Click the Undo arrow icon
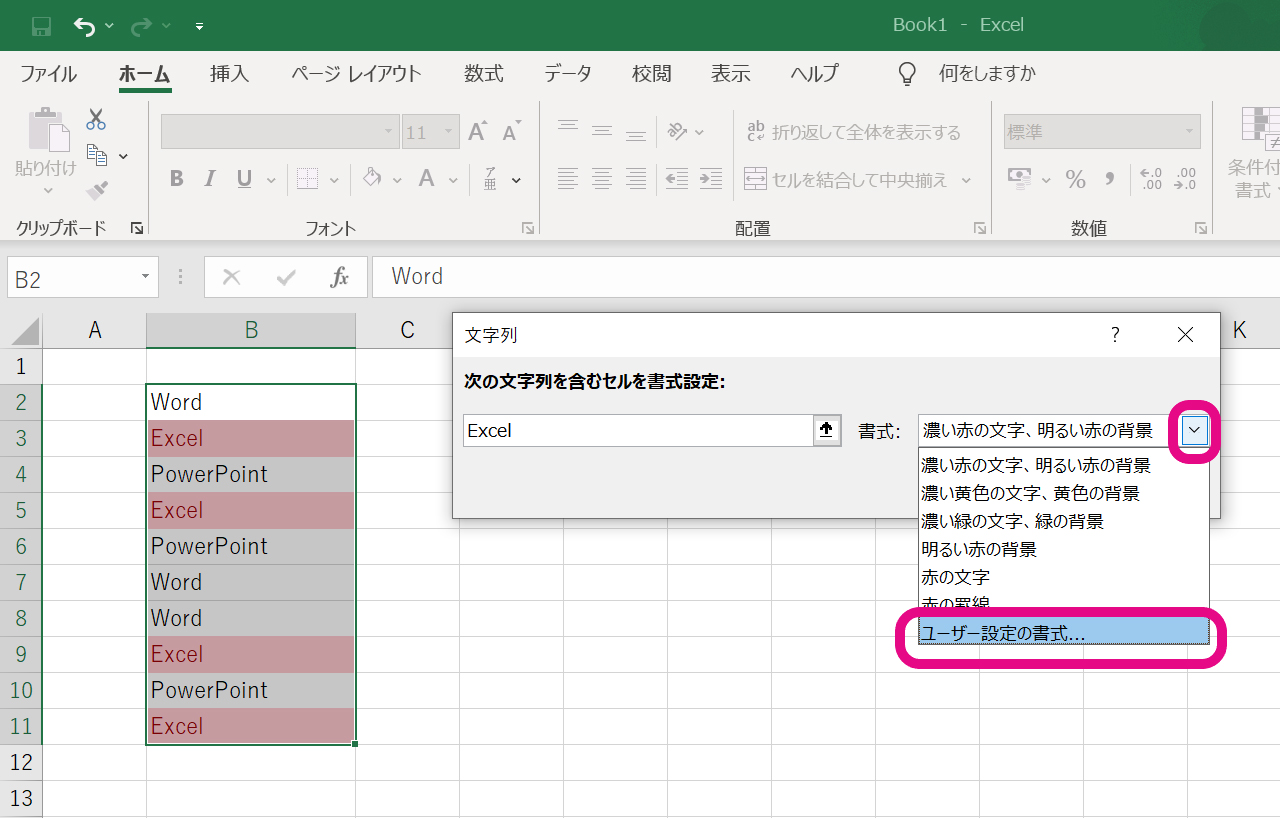The image size is (1280, 818). click(85, 26)
